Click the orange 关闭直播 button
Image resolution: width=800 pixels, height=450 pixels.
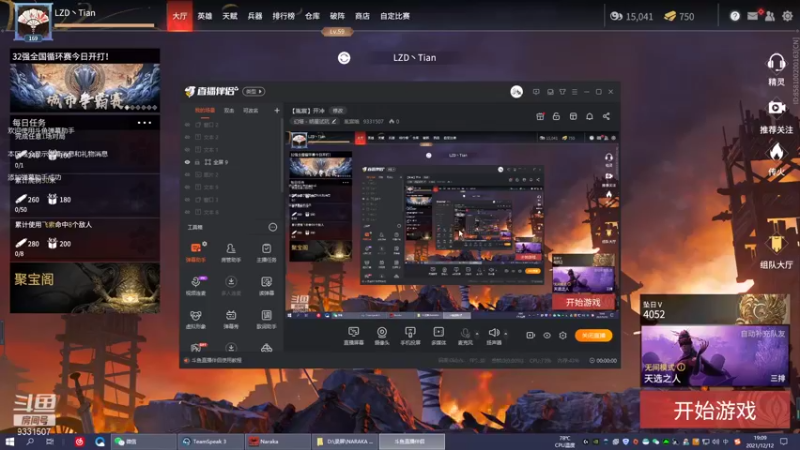[x=593, y=335]
